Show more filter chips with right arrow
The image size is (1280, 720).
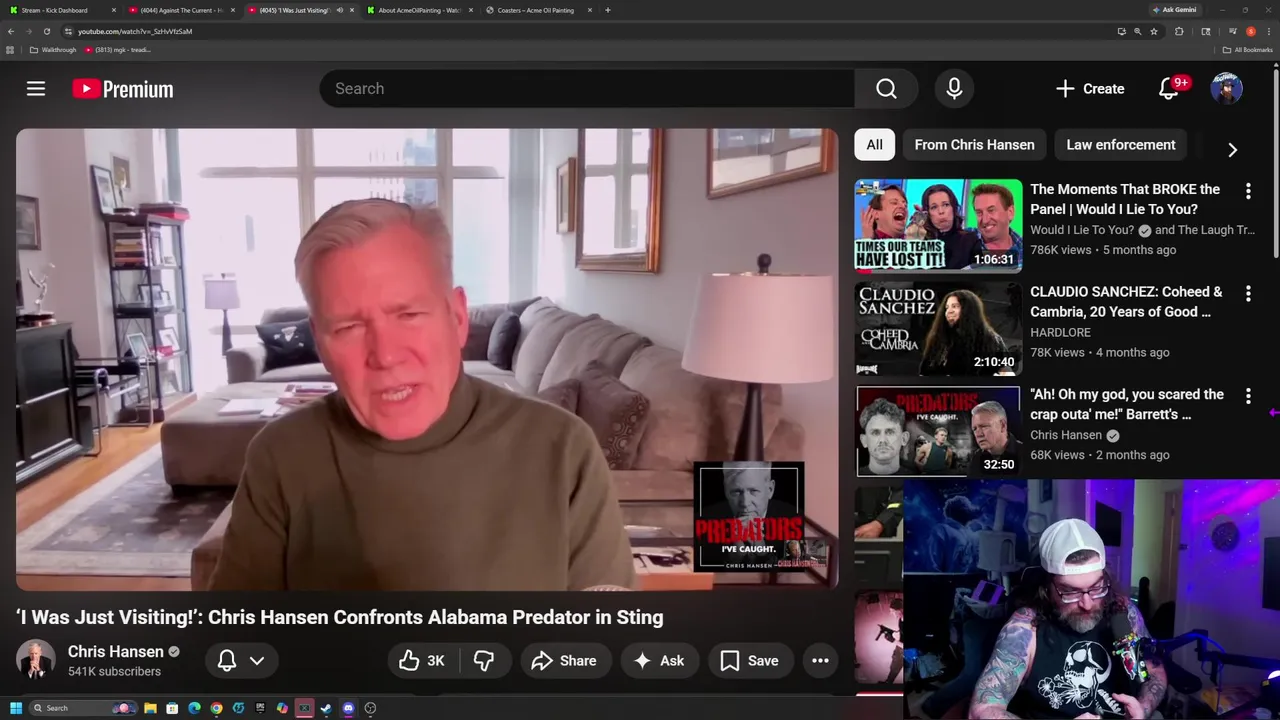point(1232,150)
